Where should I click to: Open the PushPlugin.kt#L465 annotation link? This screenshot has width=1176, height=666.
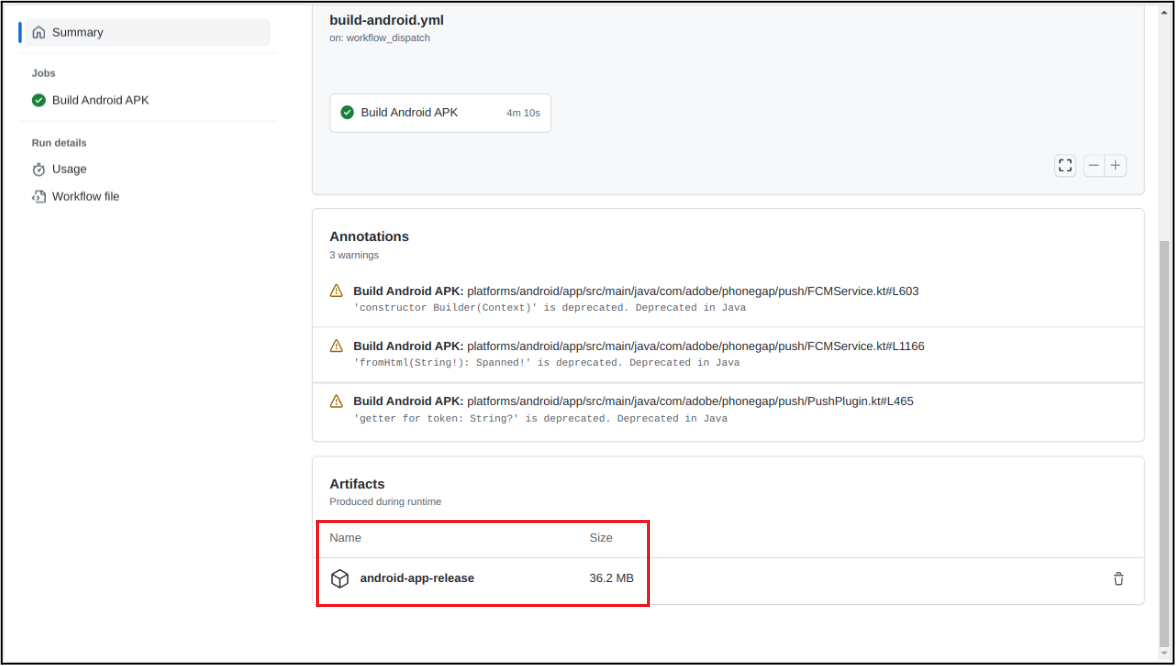tap(634, 401)
